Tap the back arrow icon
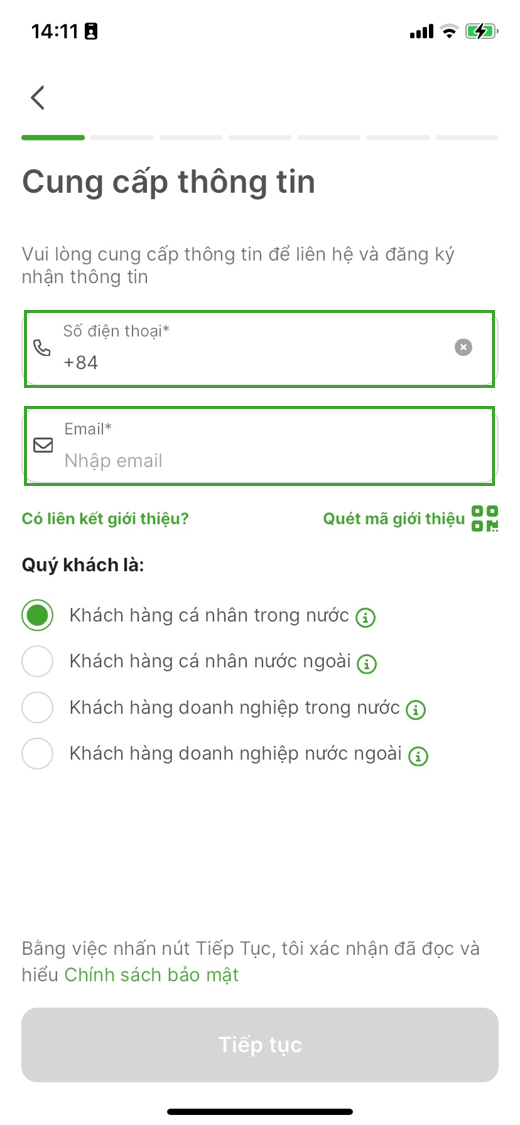Viewport: 520px width, 1125px height. tap(38, 98)
